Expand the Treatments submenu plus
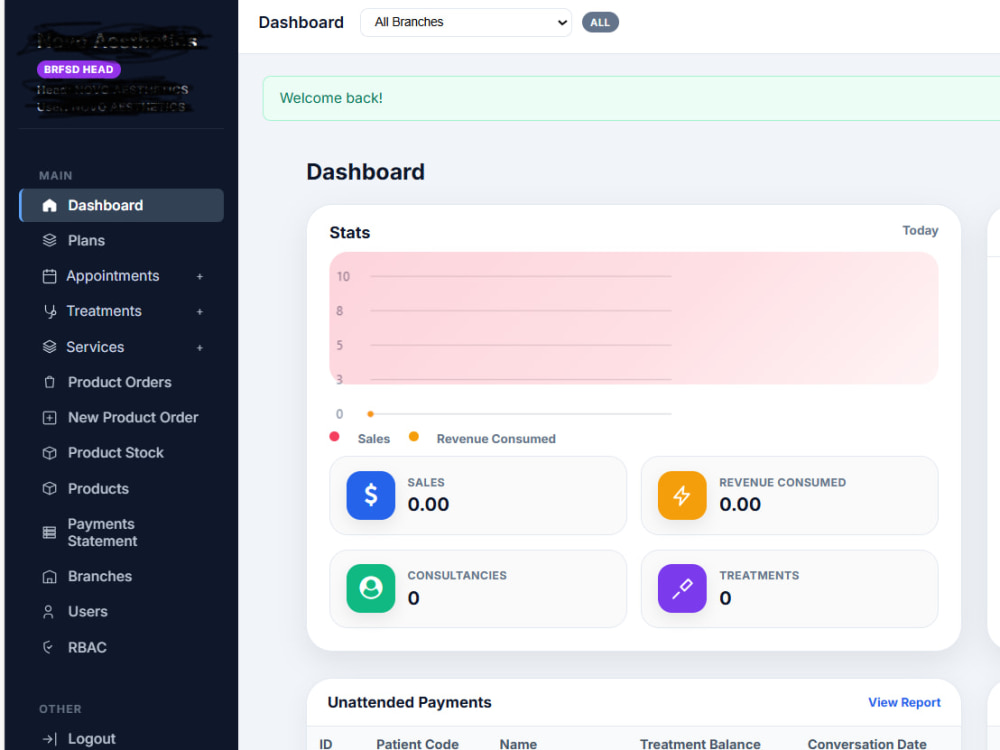The image size is (1000, 750). pyautogui.click(x=200, y=312)
